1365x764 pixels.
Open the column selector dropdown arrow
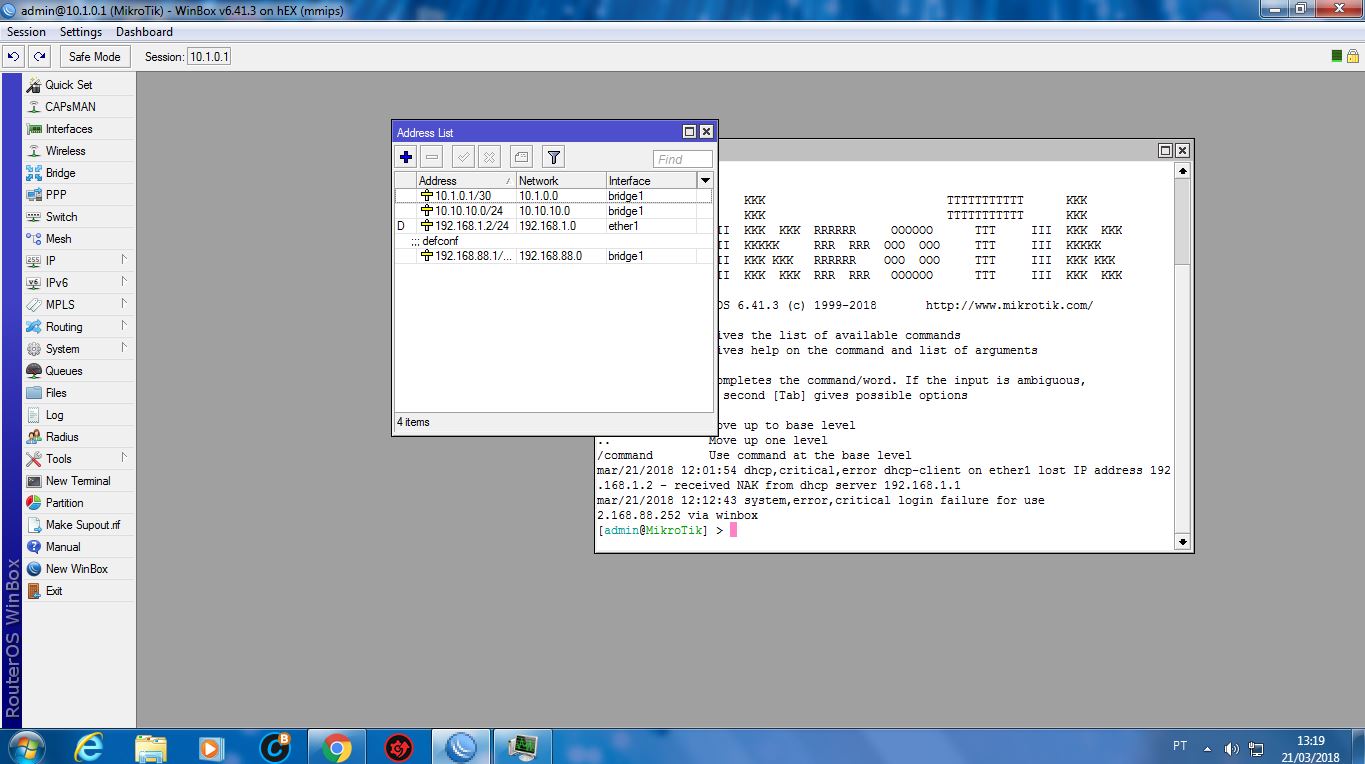pyautogui.click(x=704, y=181)
